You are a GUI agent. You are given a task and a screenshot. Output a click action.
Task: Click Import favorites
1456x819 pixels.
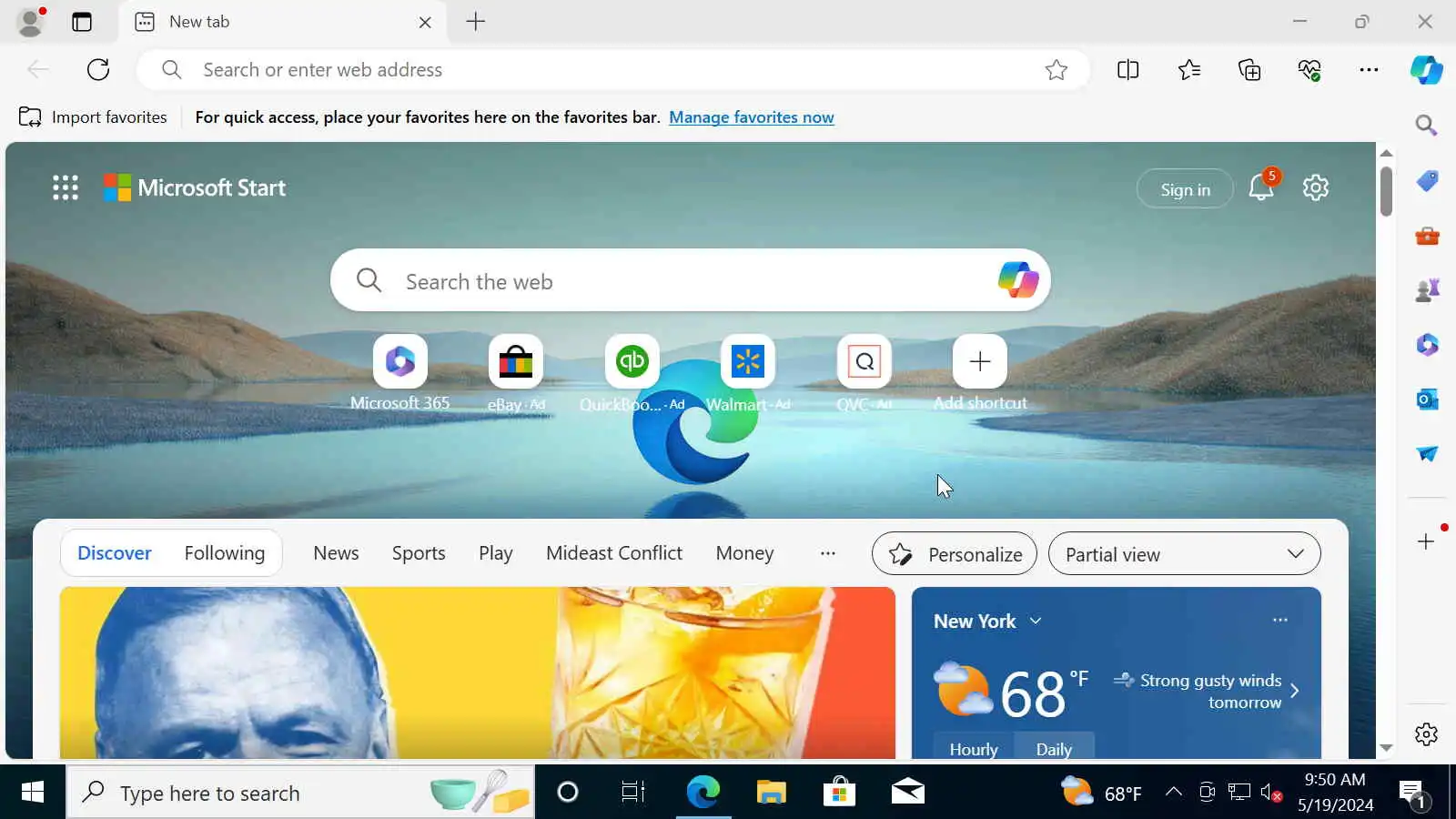coord(93,117)
